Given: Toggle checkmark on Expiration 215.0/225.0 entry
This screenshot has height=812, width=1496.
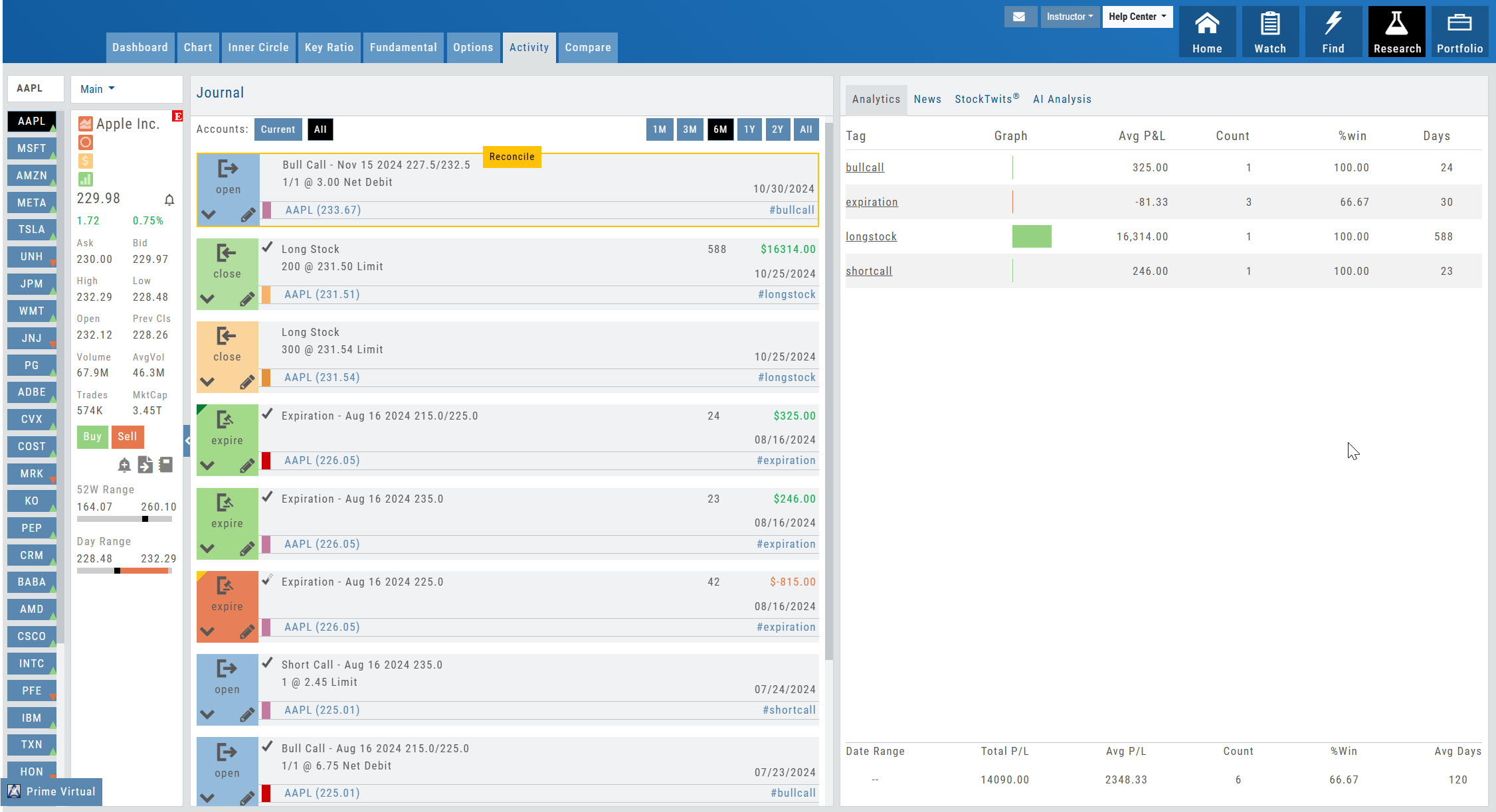Looking at the screenshot, I should [267, 414].
